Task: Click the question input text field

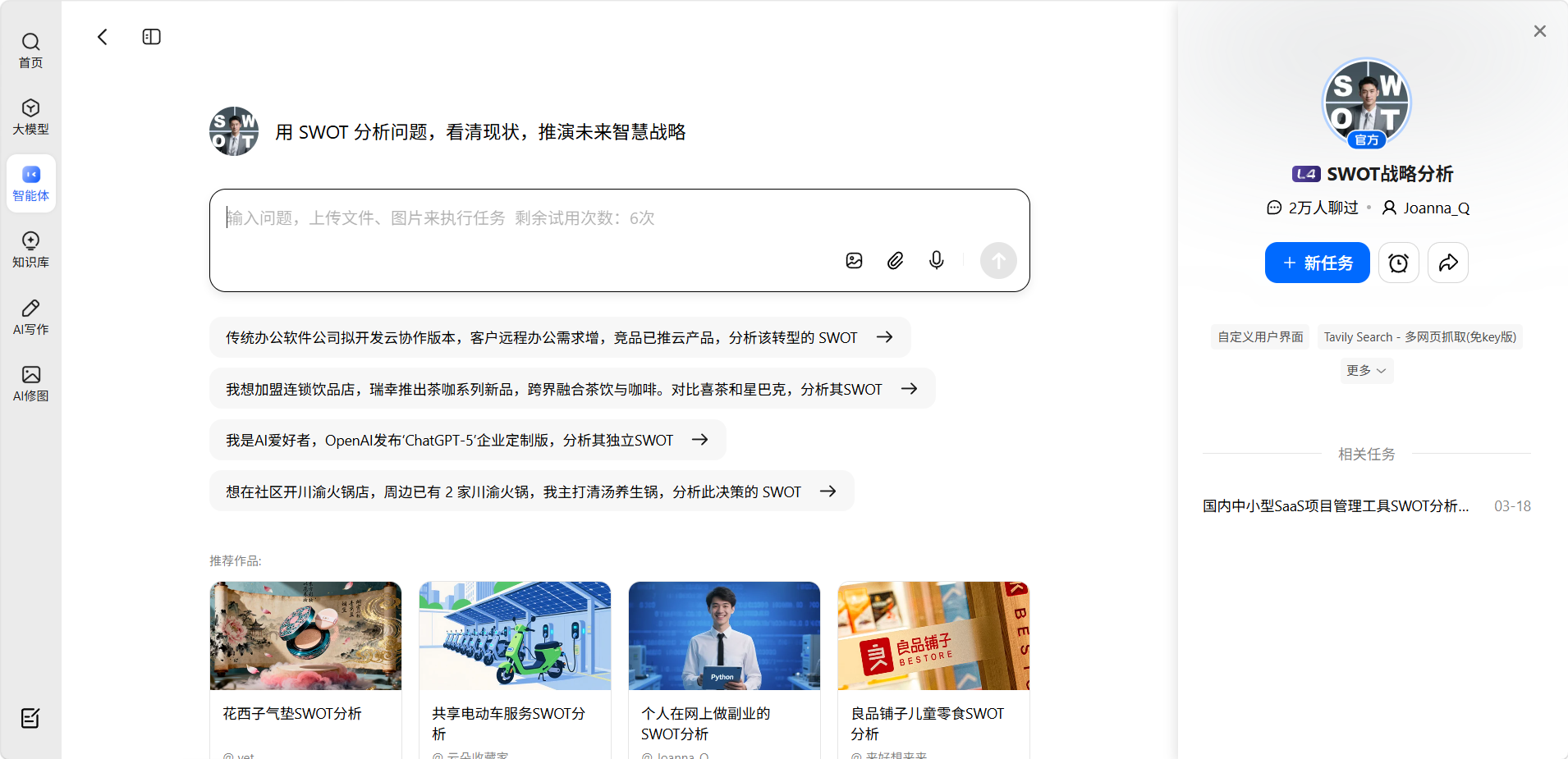Action: pyautogui.click(x=525, y=218)
